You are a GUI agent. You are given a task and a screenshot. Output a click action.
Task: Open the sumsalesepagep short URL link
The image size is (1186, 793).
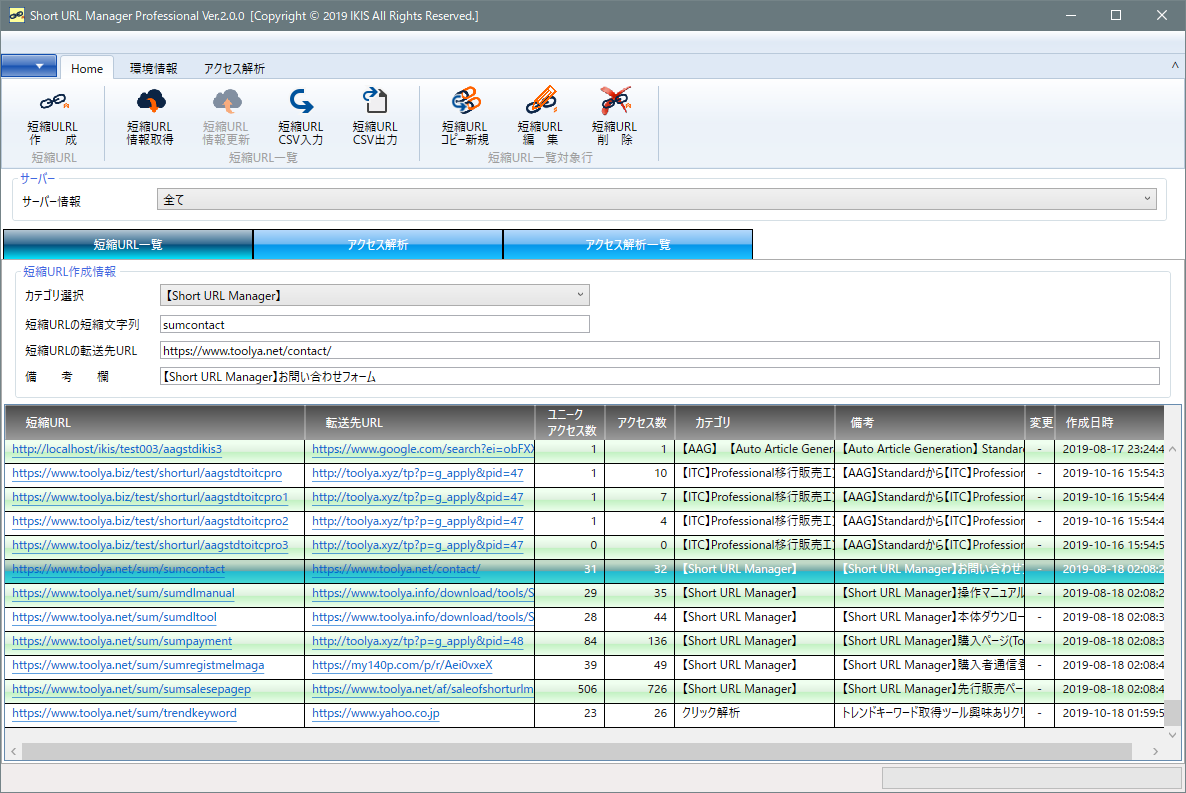click(x=132, y=689)
